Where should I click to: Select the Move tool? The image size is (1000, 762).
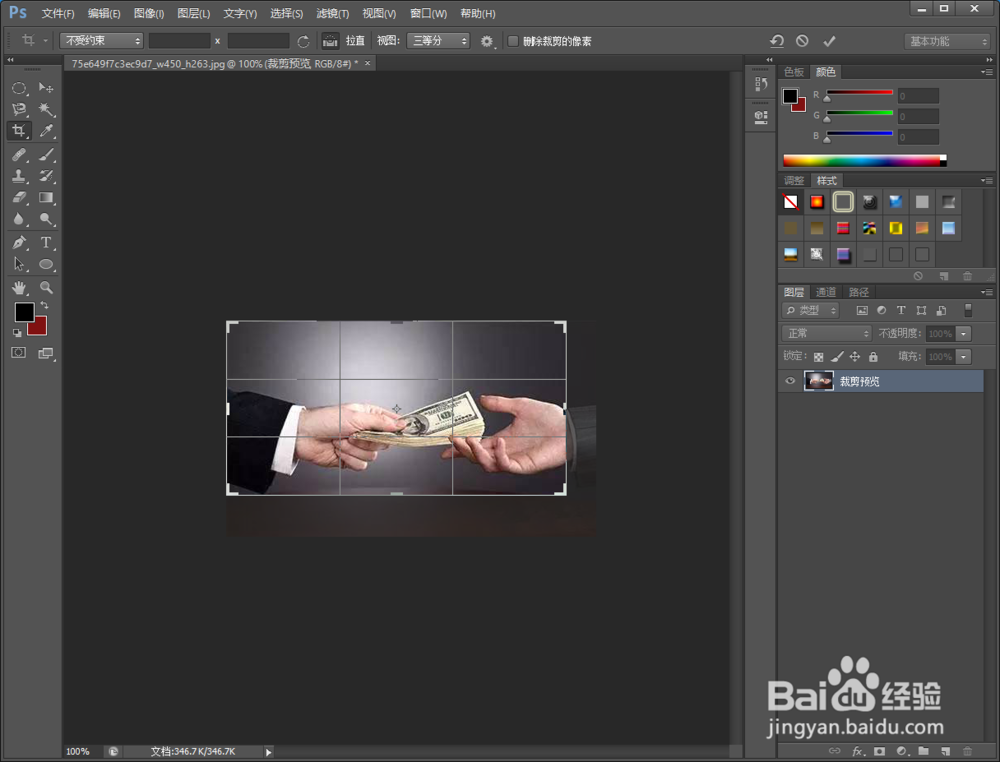46,88
